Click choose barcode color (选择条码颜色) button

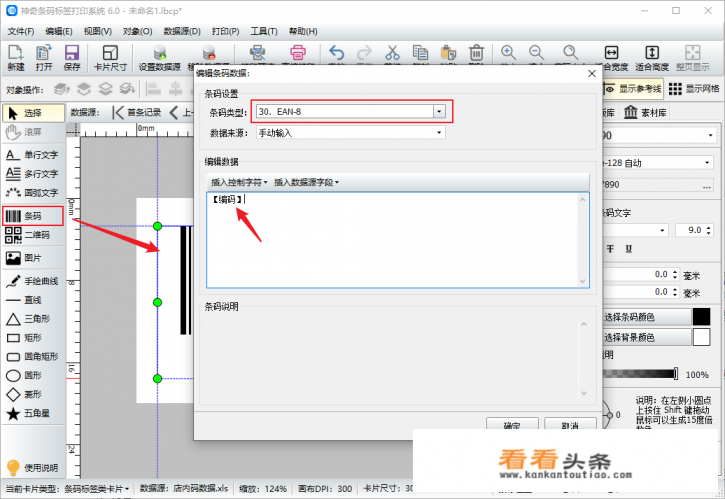(x=647, y=317)
